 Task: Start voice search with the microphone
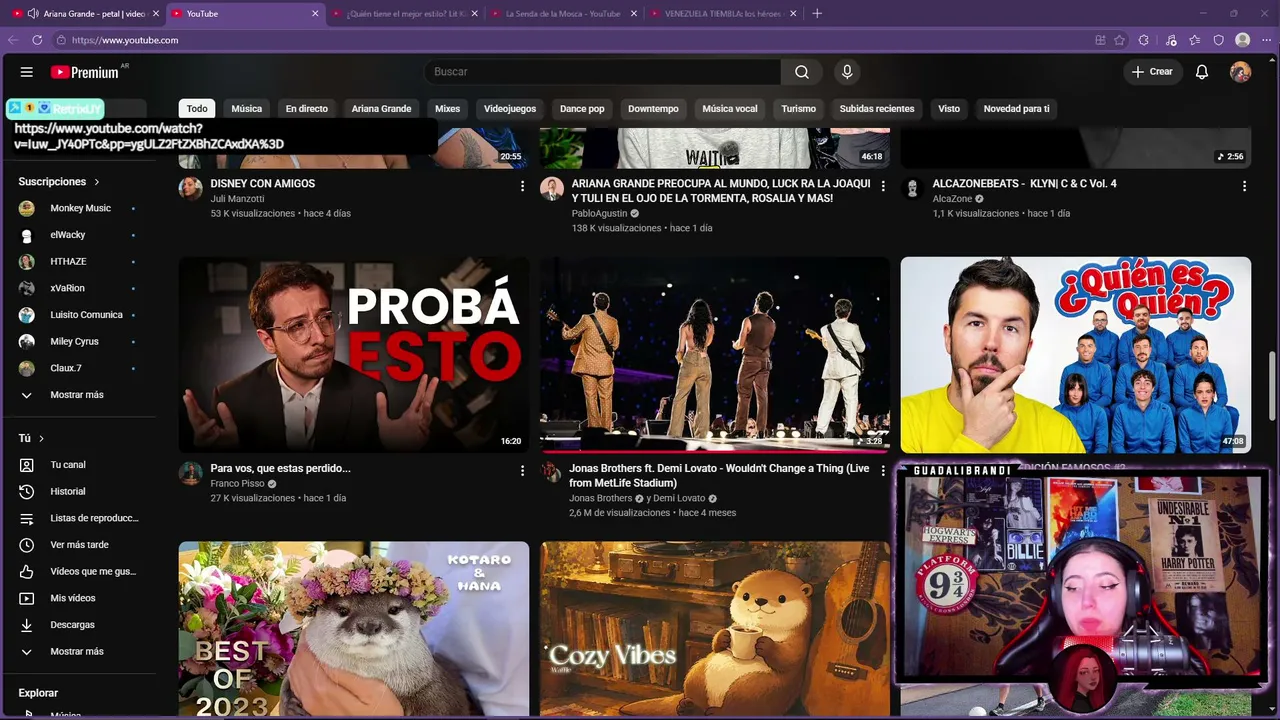(847, 72)
